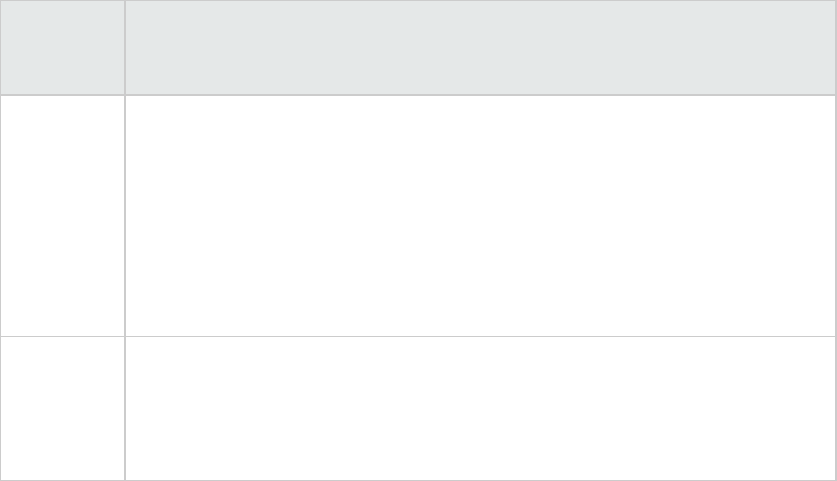Screen dimensions: 837x481
Task: Click the column divider within the gray header row
Action: point(125,48)
